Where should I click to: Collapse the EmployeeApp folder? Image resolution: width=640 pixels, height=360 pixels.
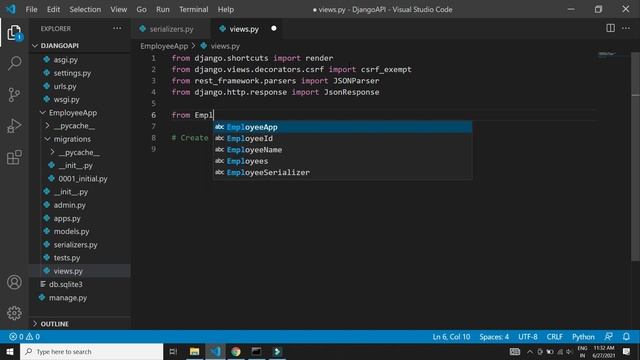tap(42, 113)
